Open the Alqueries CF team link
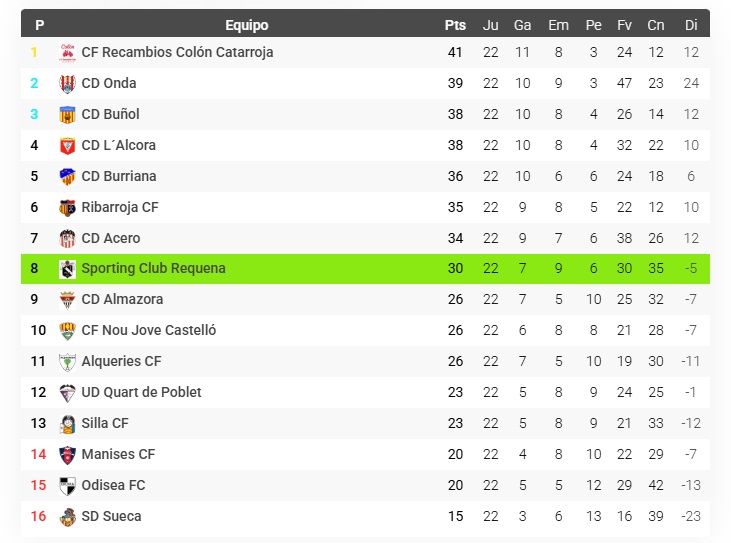The height and width of the screenshot is (543, 731). 121,361
